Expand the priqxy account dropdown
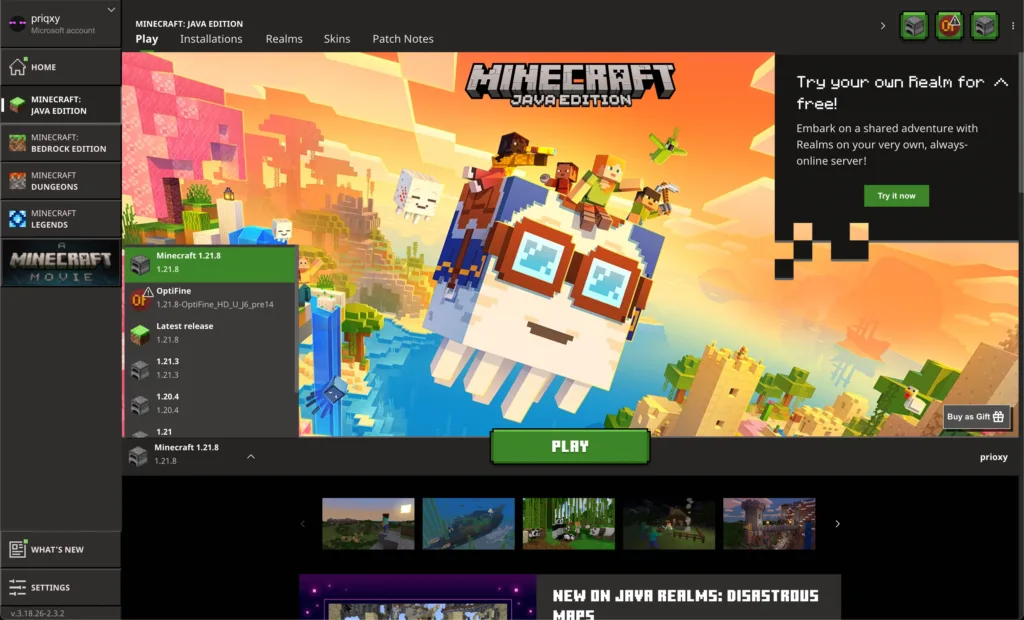The height and width of the screenshot is (620, 1024). tap(111, 11)
